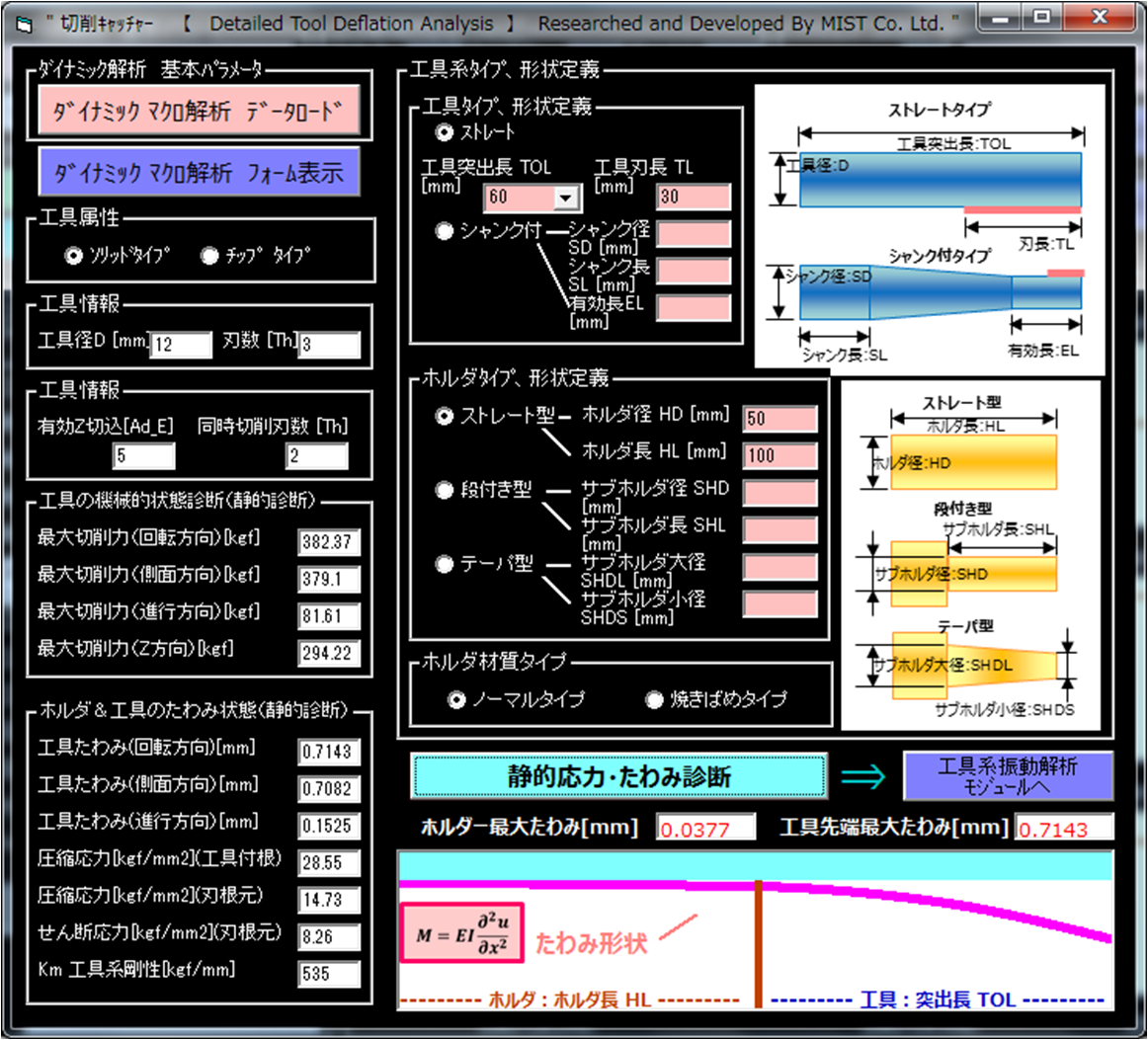Screen dimensions: 1148x1040
Task: Click the せん断応力(刃根元) value 8.26
Action: tap(329, 937)
